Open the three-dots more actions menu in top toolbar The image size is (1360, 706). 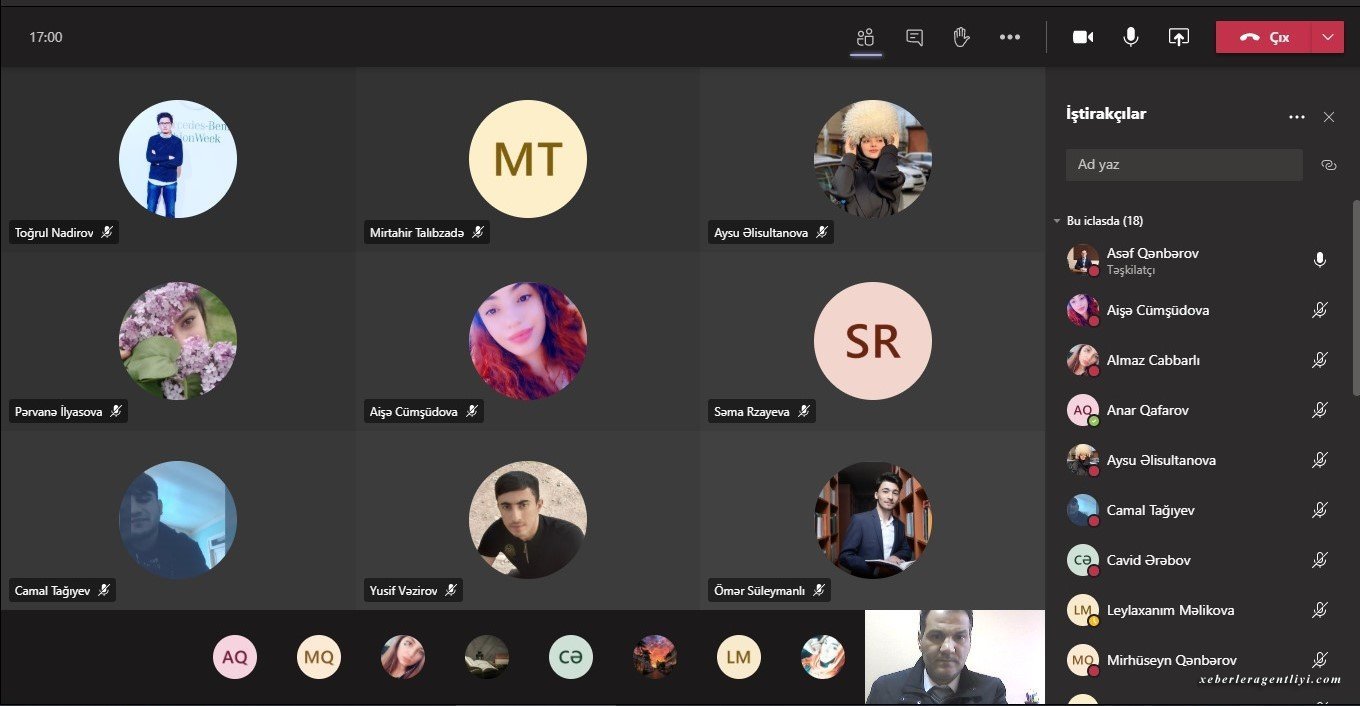pos(1010,37)
